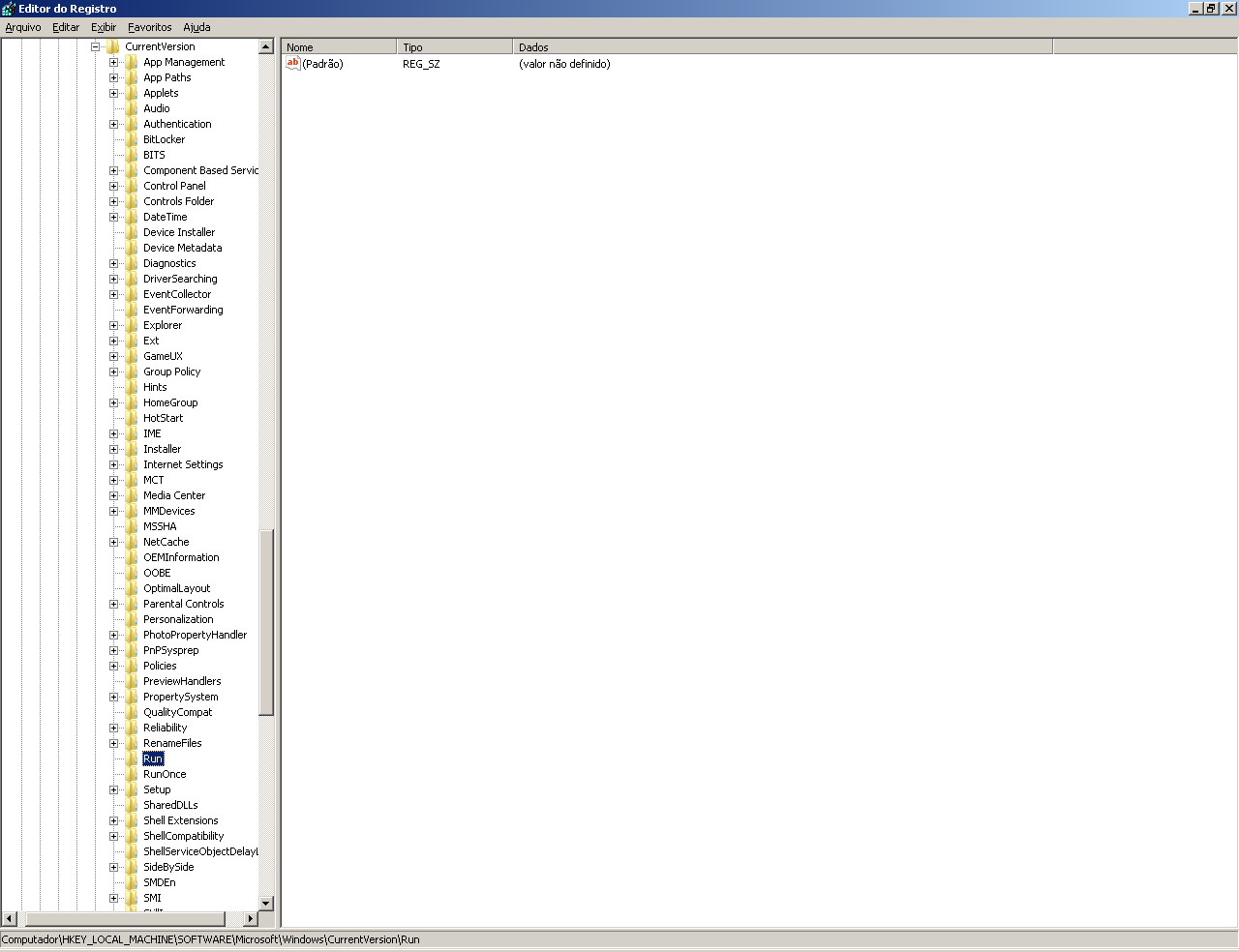Click the Personalization folder icon
Image resolution: width=1239 pixels, height=952 pixels.
tap(132, 619)
